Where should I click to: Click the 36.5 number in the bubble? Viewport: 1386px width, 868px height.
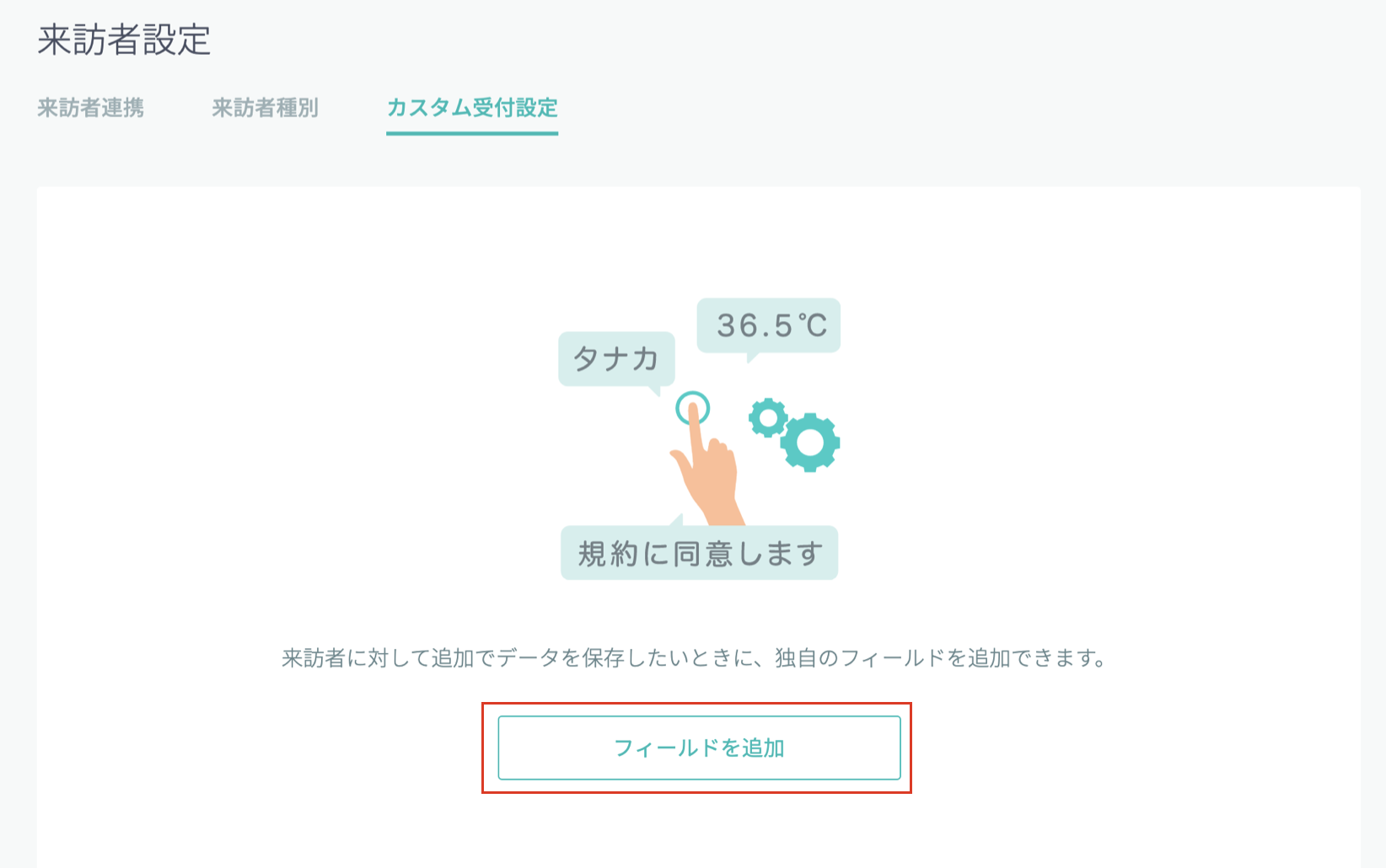(x=755, y=325)
